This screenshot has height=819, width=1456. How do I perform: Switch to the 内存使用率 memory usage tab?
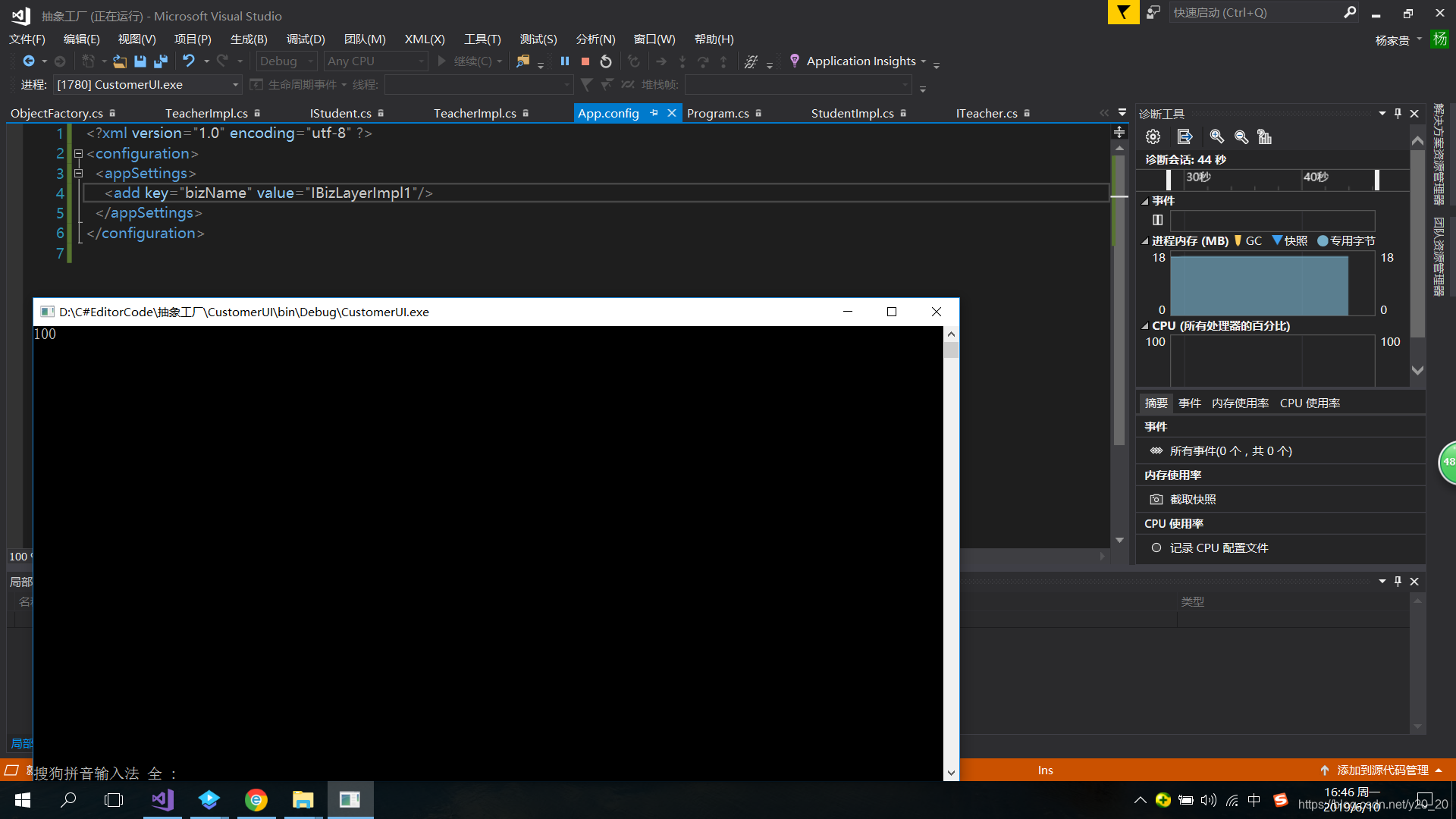pos(1240,403)
